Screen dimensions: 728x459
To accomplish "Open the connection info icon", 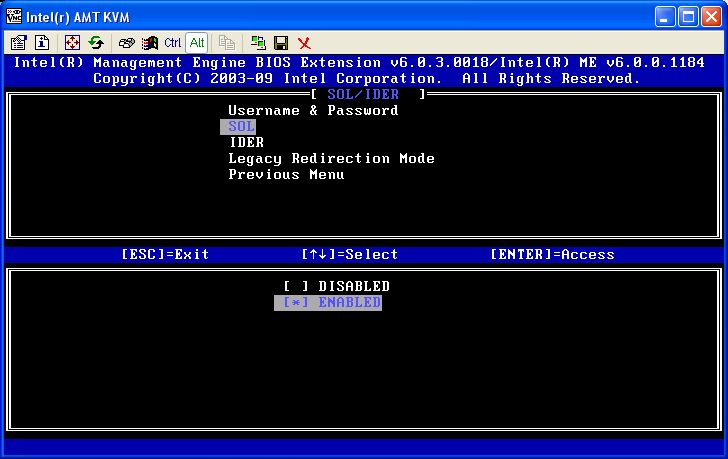I will tap(42, 43).
